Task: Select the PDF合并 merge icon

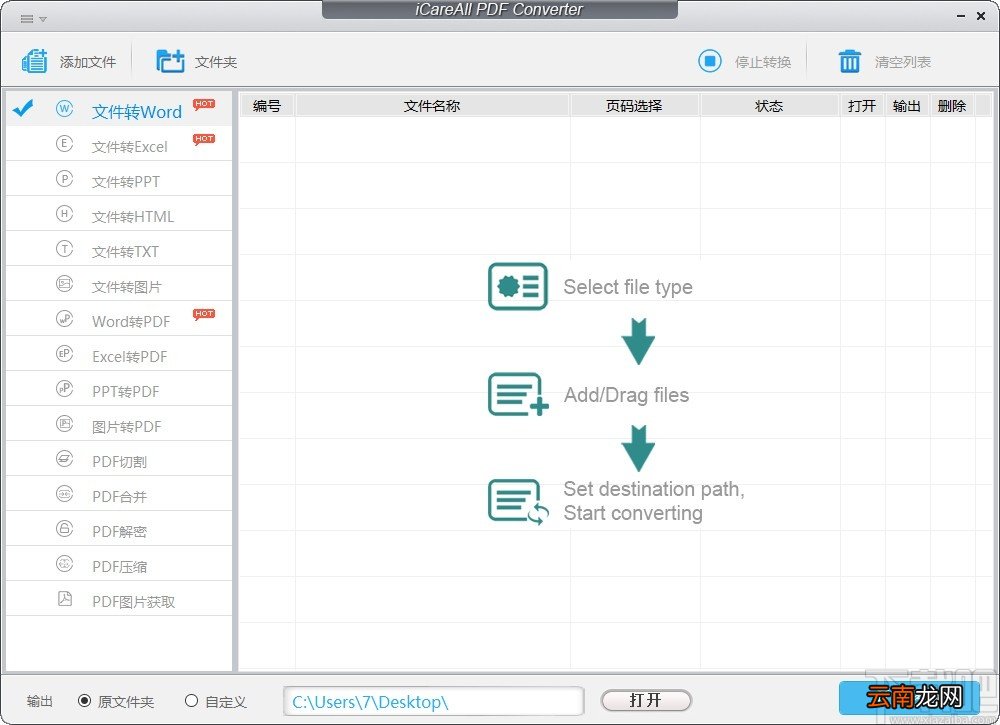Action: tap(64, 494)
